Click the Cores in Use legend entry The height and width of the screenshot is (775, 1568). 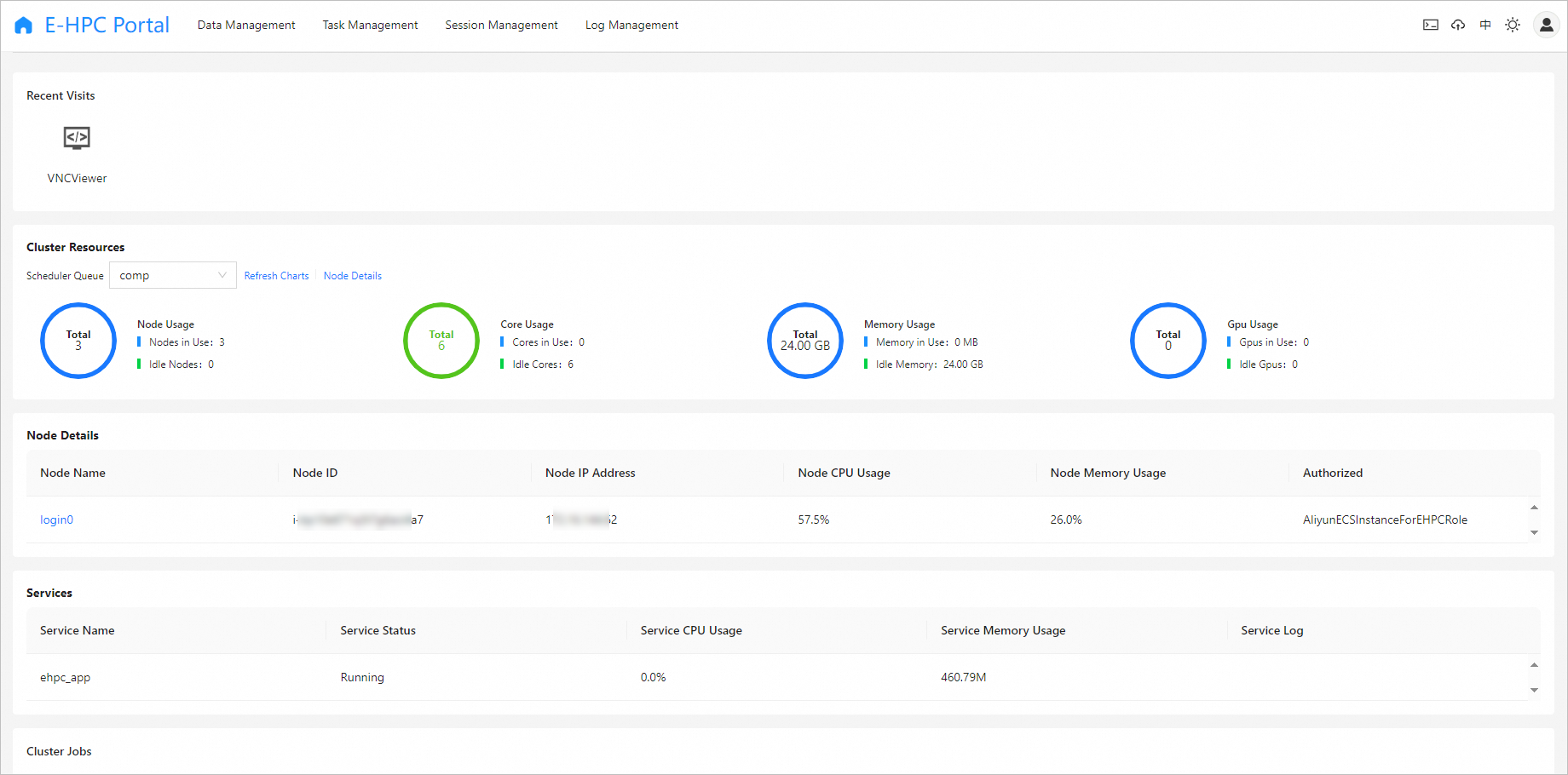click(x=543, y=342)
